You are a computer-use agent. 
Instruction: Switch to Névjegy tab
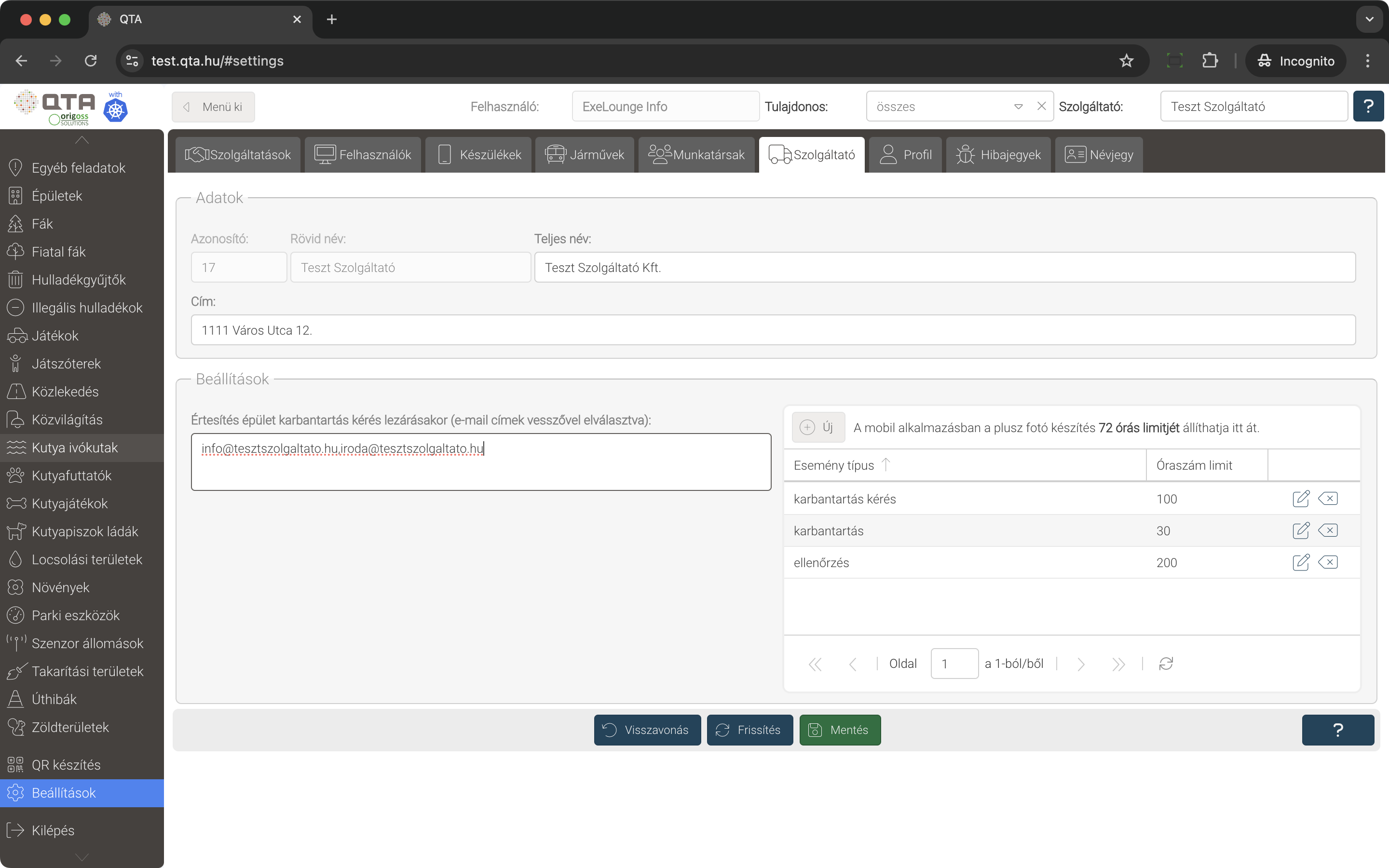pos(1099,154)
